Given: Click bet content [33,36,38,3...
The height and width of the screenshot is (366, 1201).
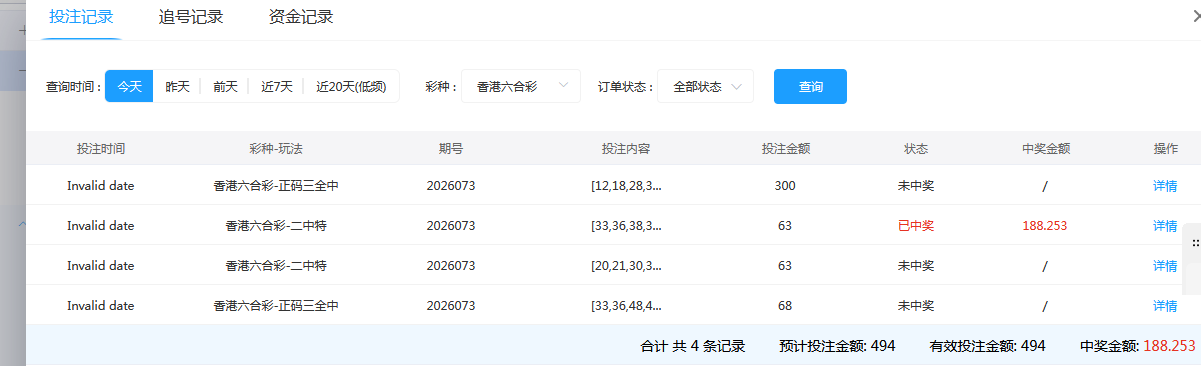Looking at the screenshot, I should (x=626, y=225).
